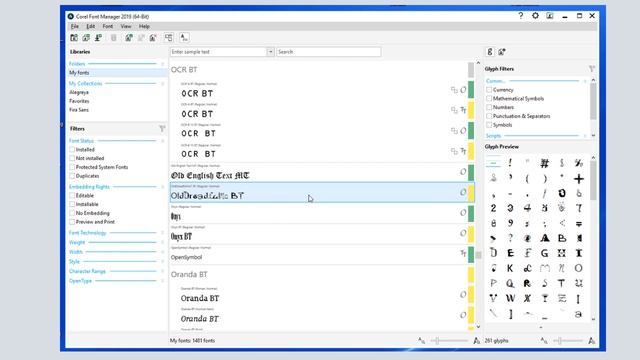Expand the Character Range filter section
This screenshot has height=360, width=640.
point(162,271)
